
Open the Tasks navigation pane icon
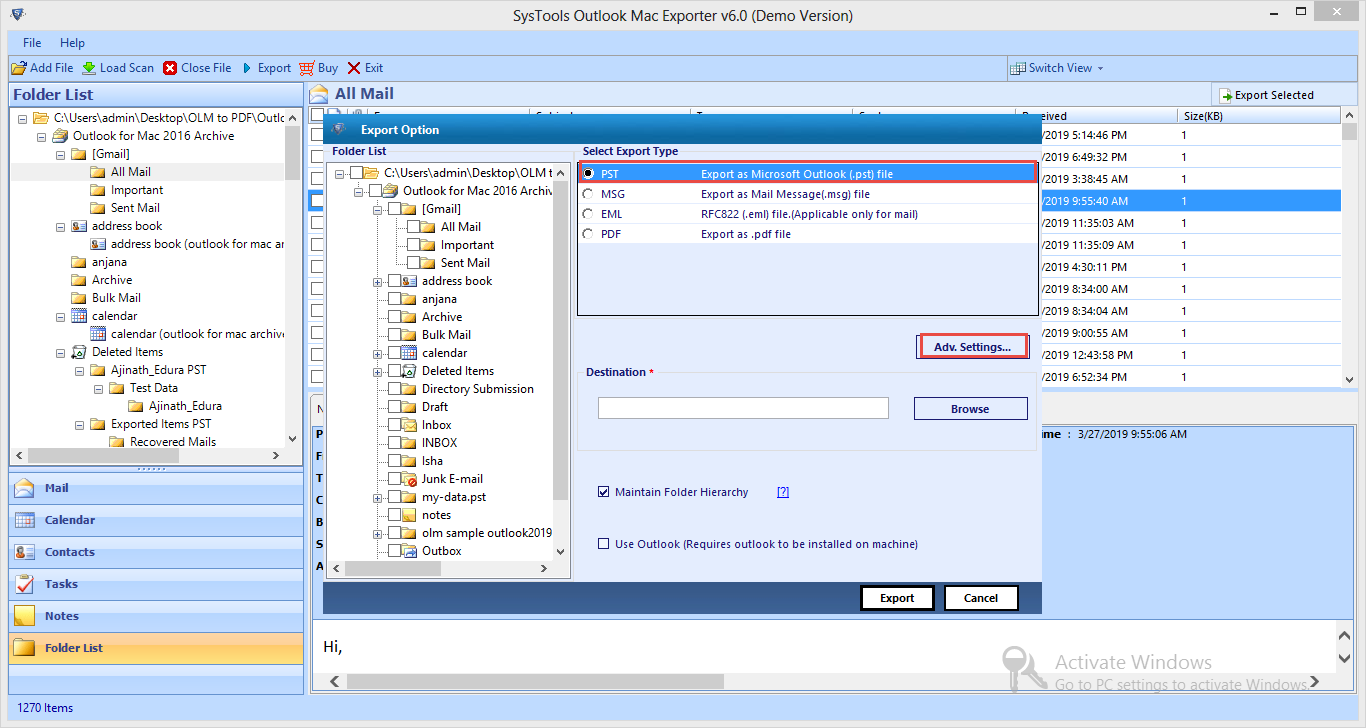pyautogui.click(x=25, y=584)
